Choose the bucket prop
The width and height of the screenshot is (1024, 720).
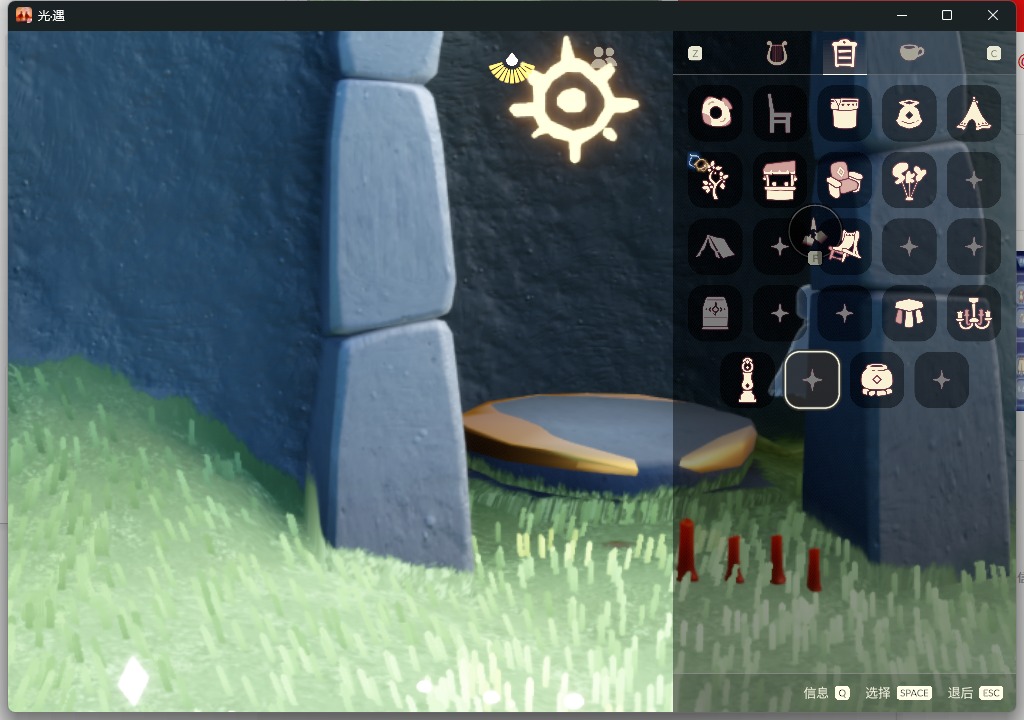coord(844,113)
